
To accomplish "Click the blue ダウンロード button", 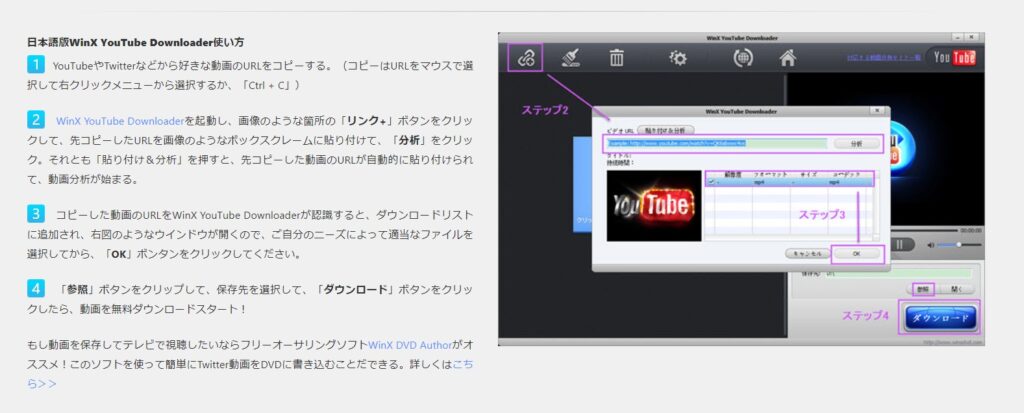I will (939, 318).
